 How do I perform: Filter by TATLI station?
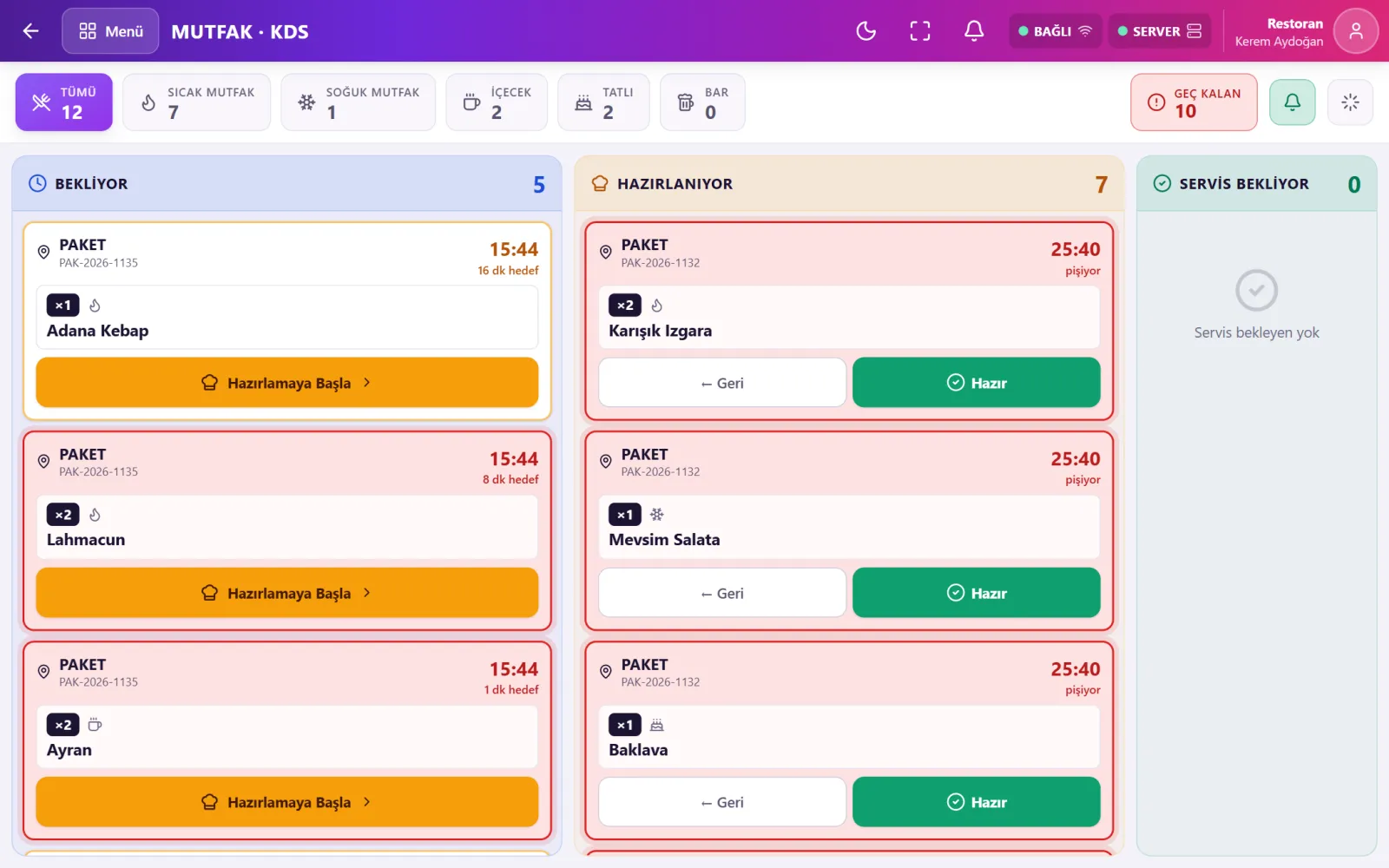click(604, 102)
